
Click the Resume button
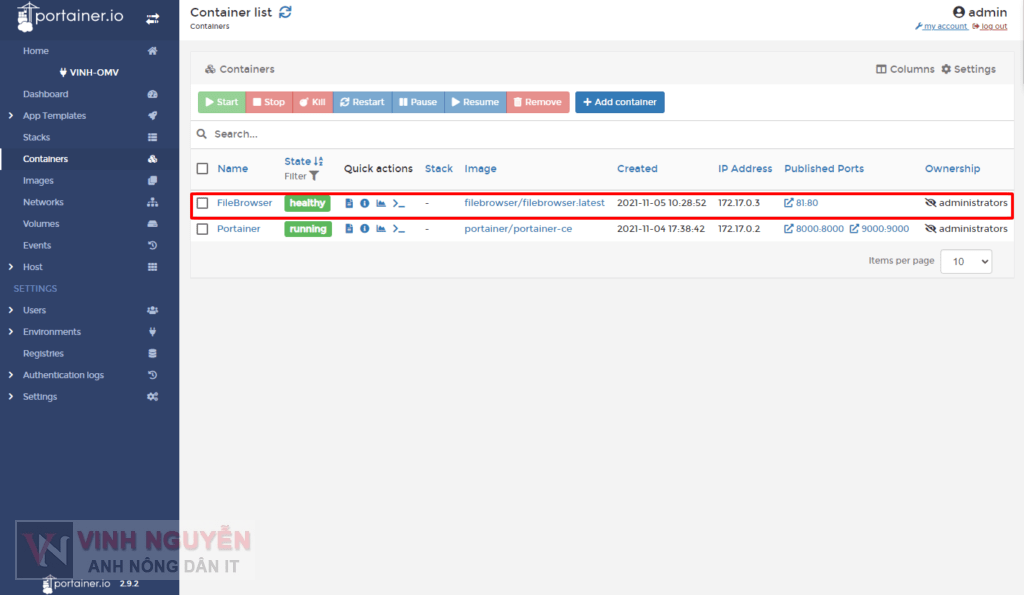point(475,102)
